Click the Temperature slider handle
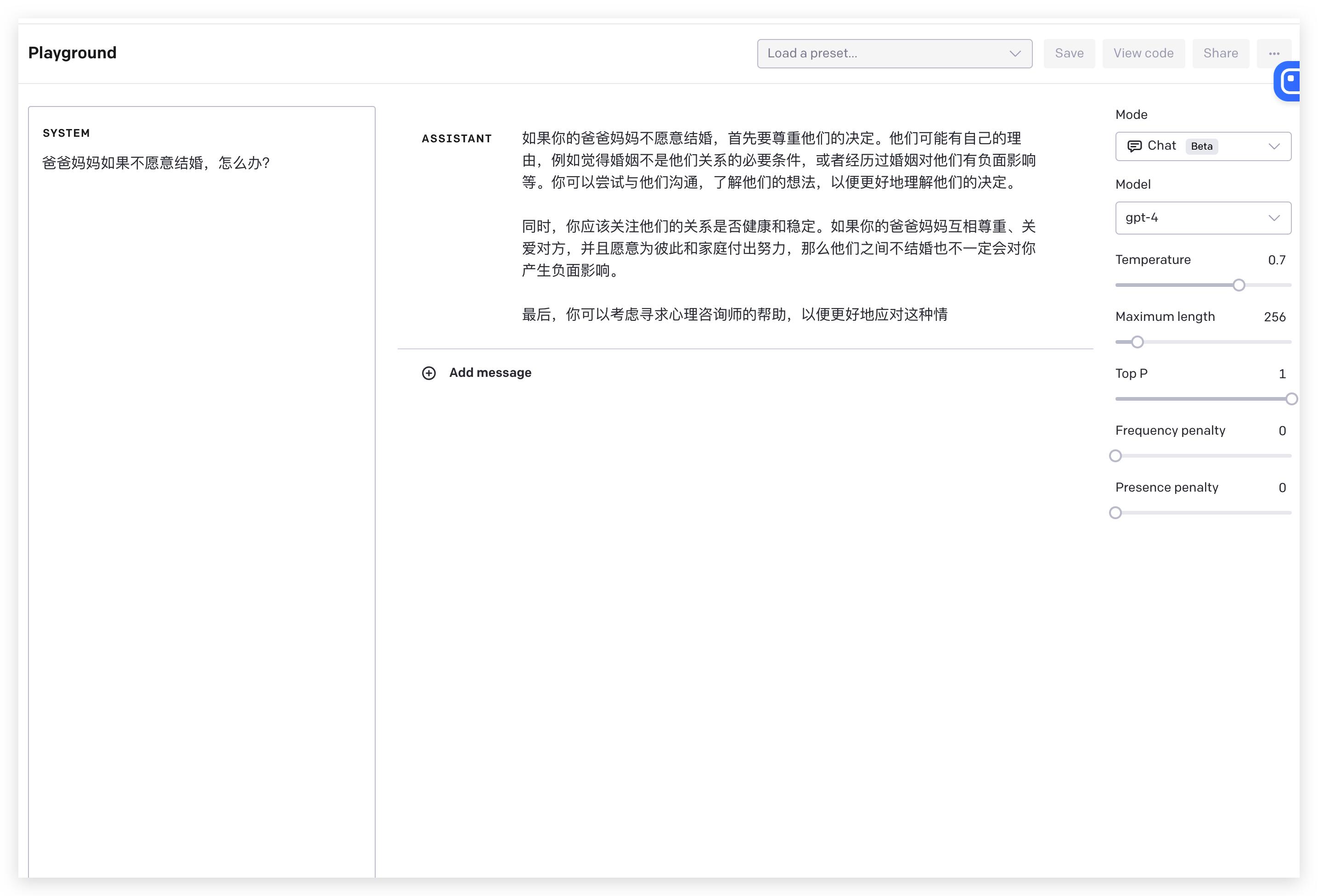The image size is (1318, 896). pyautogui.click(x=1239, y=285)
